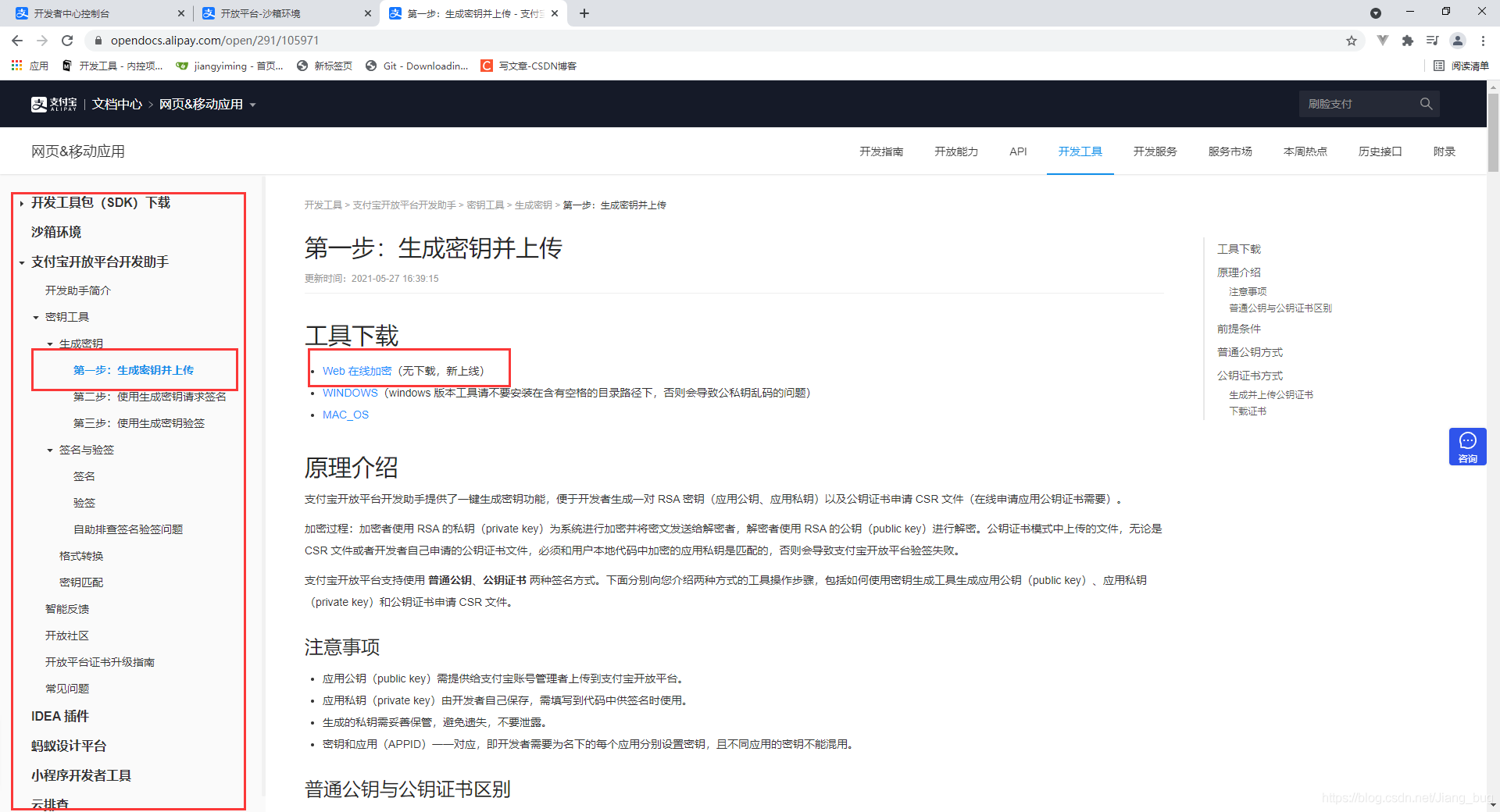Jump to 普通公钥方式 in page outline
Image resolution: width=1500 pixels, height=812 pixels.
coord(1250,352)
